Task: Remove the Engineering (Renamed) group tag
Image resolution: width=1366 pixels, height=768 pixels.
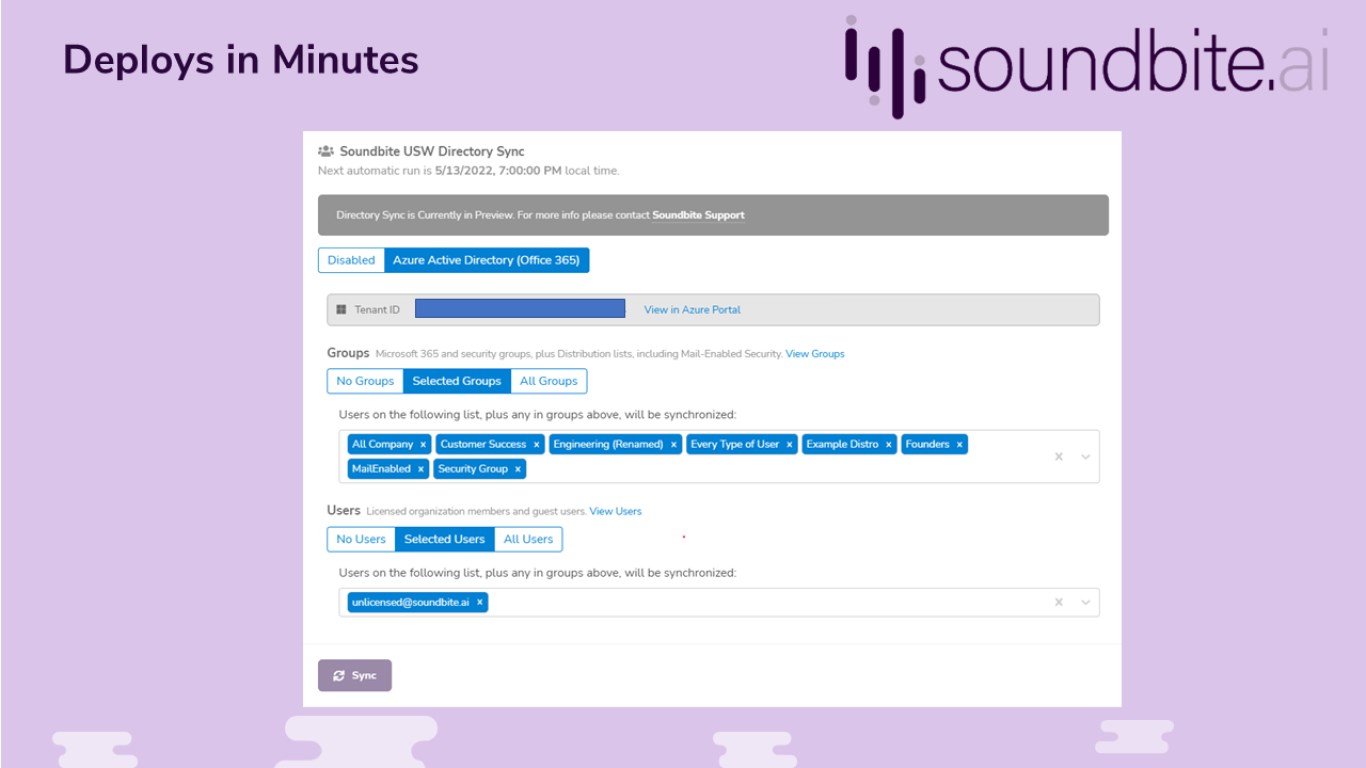Action: (674, 444)
